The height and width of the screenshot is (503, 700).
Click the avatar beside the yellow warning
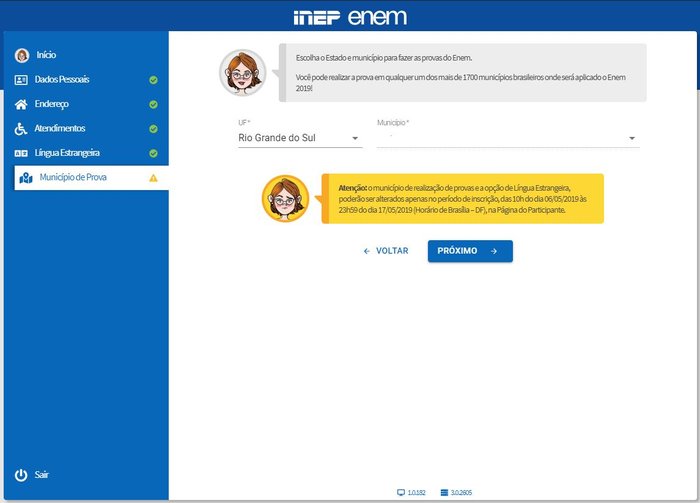pos(285,199)
